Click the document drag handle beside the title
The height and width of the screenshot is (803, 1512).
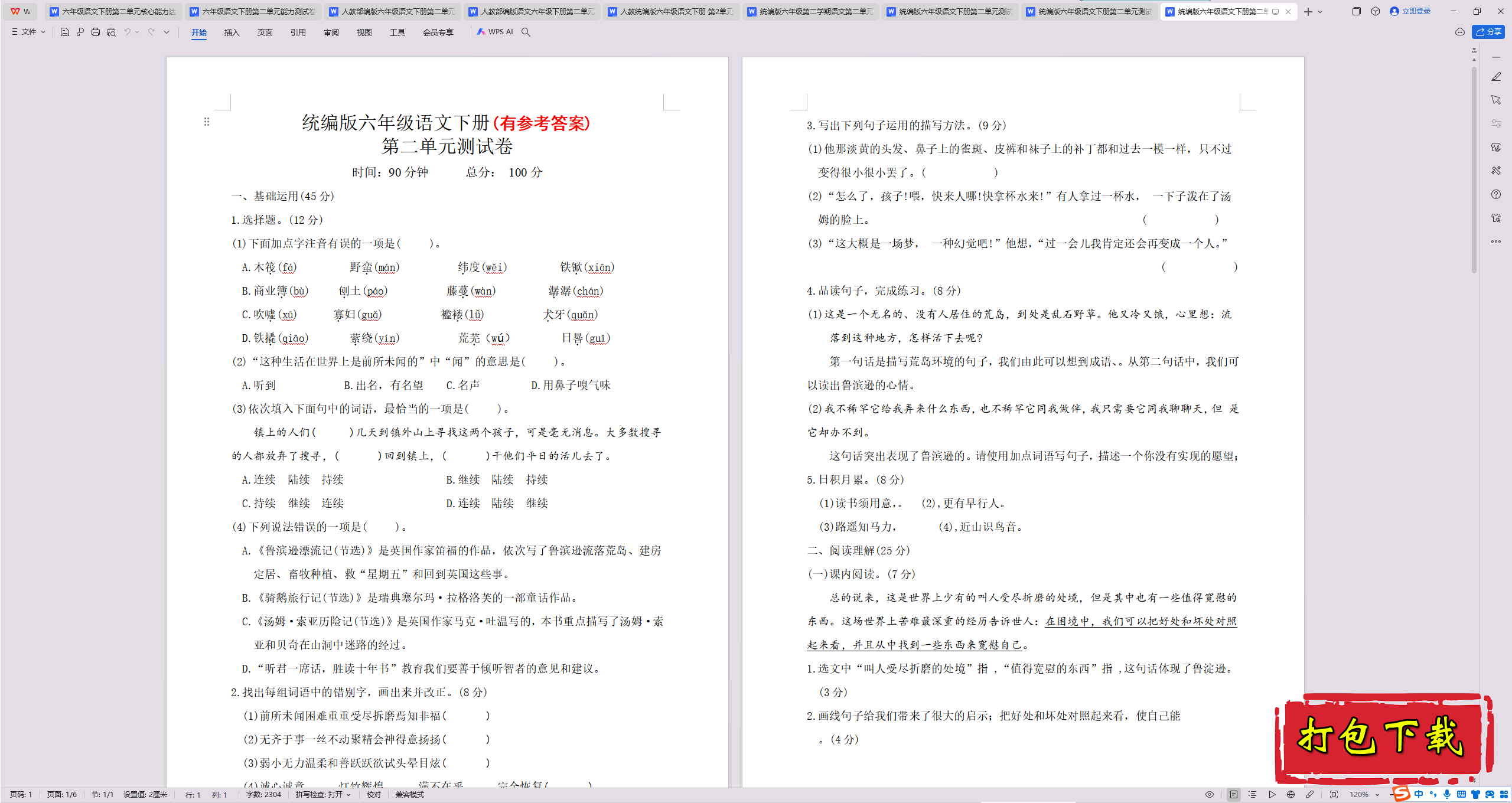(x=207, y=122)
